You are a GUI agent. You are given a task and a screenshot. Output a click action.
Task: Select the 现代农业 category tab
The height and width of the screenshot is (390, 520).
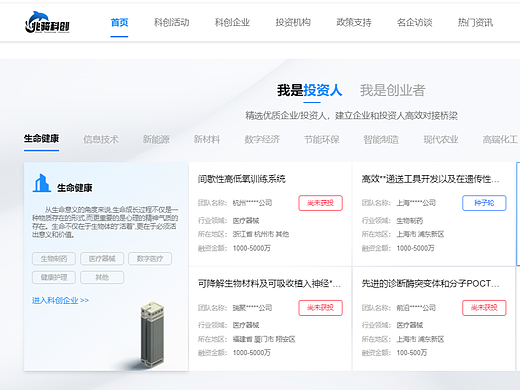coord(441,139)
